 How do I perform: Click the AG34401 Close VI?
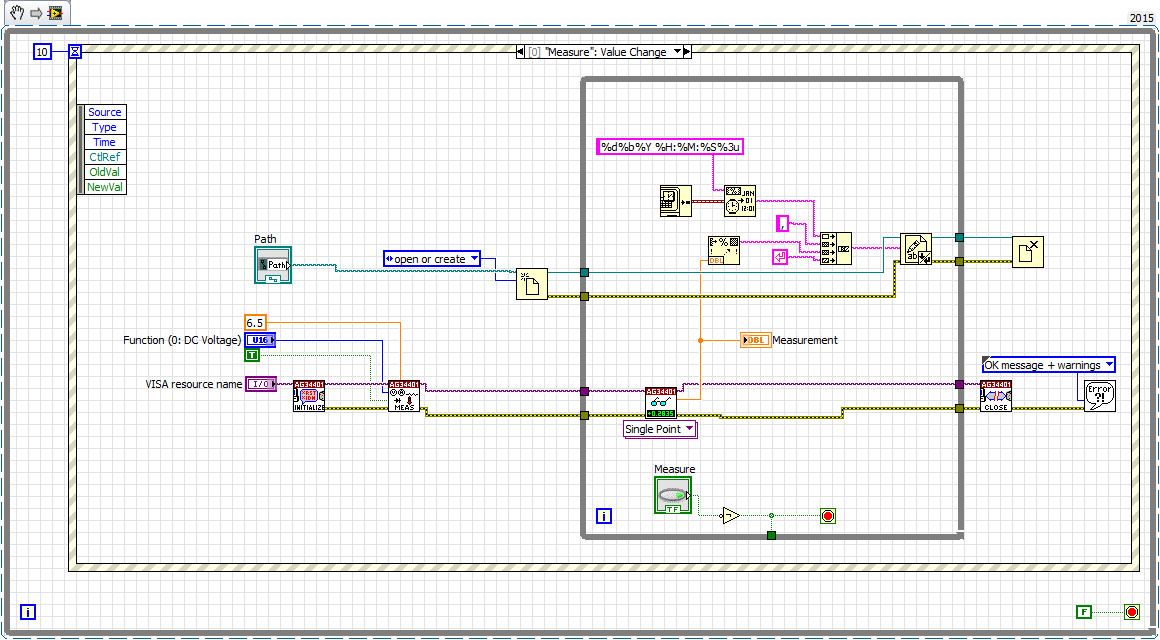[995, 396]
